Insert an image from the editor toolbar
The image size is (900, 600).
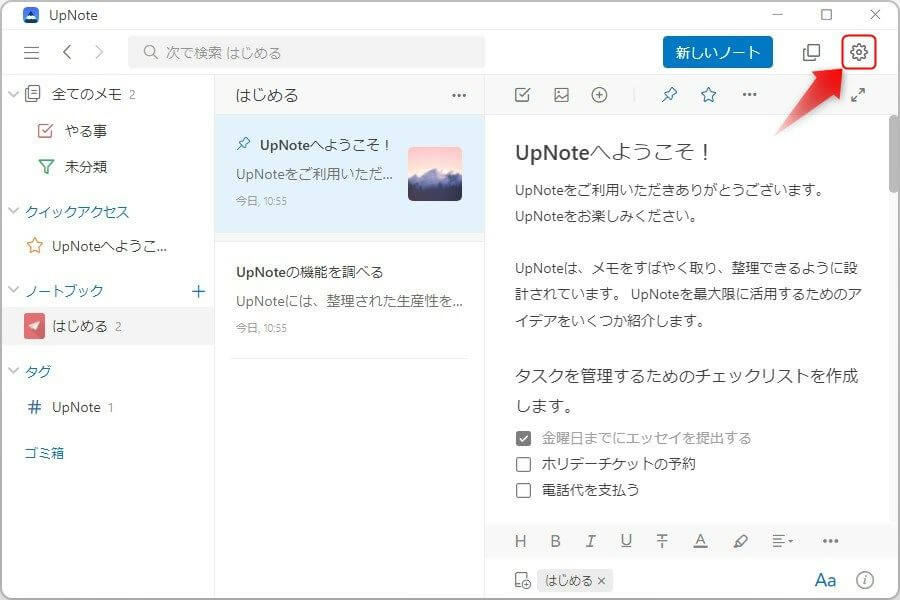tap(561, 95)
